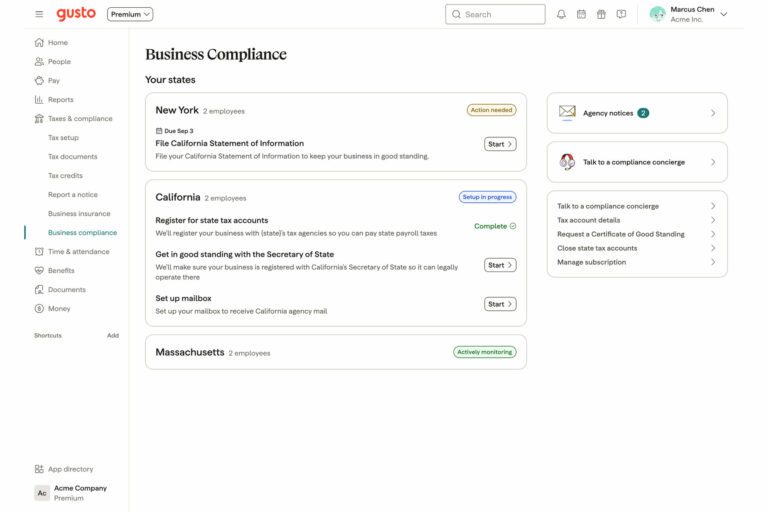Open Business insurance in sidebar
The width and height of the screenshot is (768, 512).
pyautogui.click(x=79, y=214)
